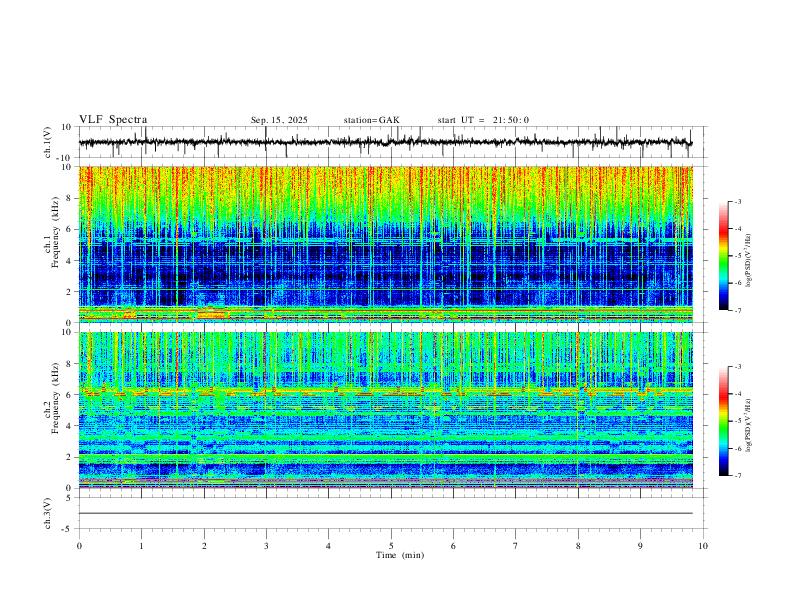Screen dimensions: 792x612
Task: Click time-axis tick label "10"
Action: point(703,546)
